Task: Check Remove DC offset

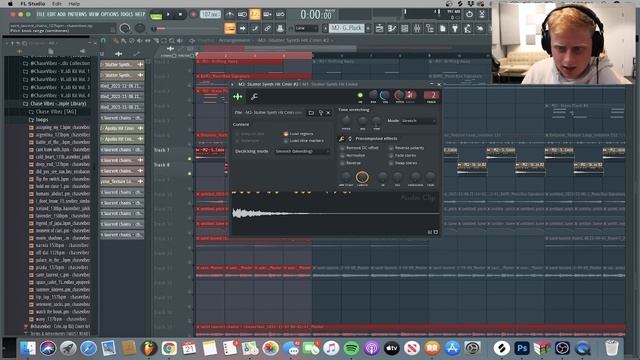Action: click(359, 148)
